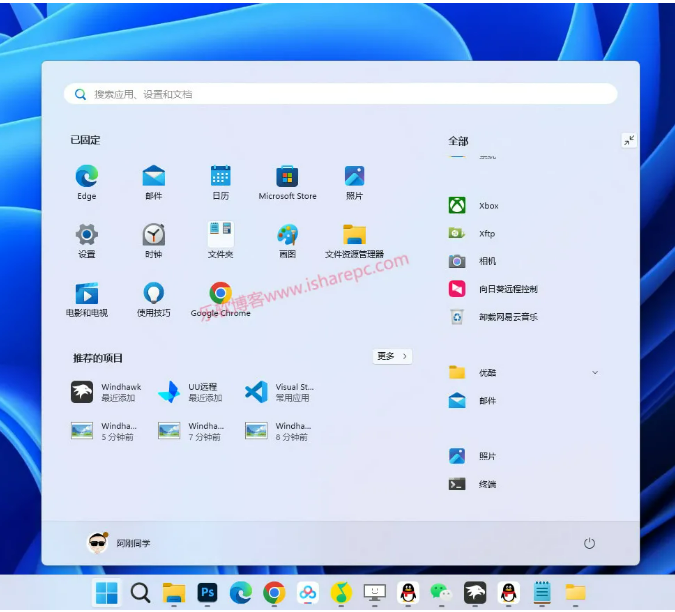Open the power options button
This screenshot has width=675, height=612.
589,543
